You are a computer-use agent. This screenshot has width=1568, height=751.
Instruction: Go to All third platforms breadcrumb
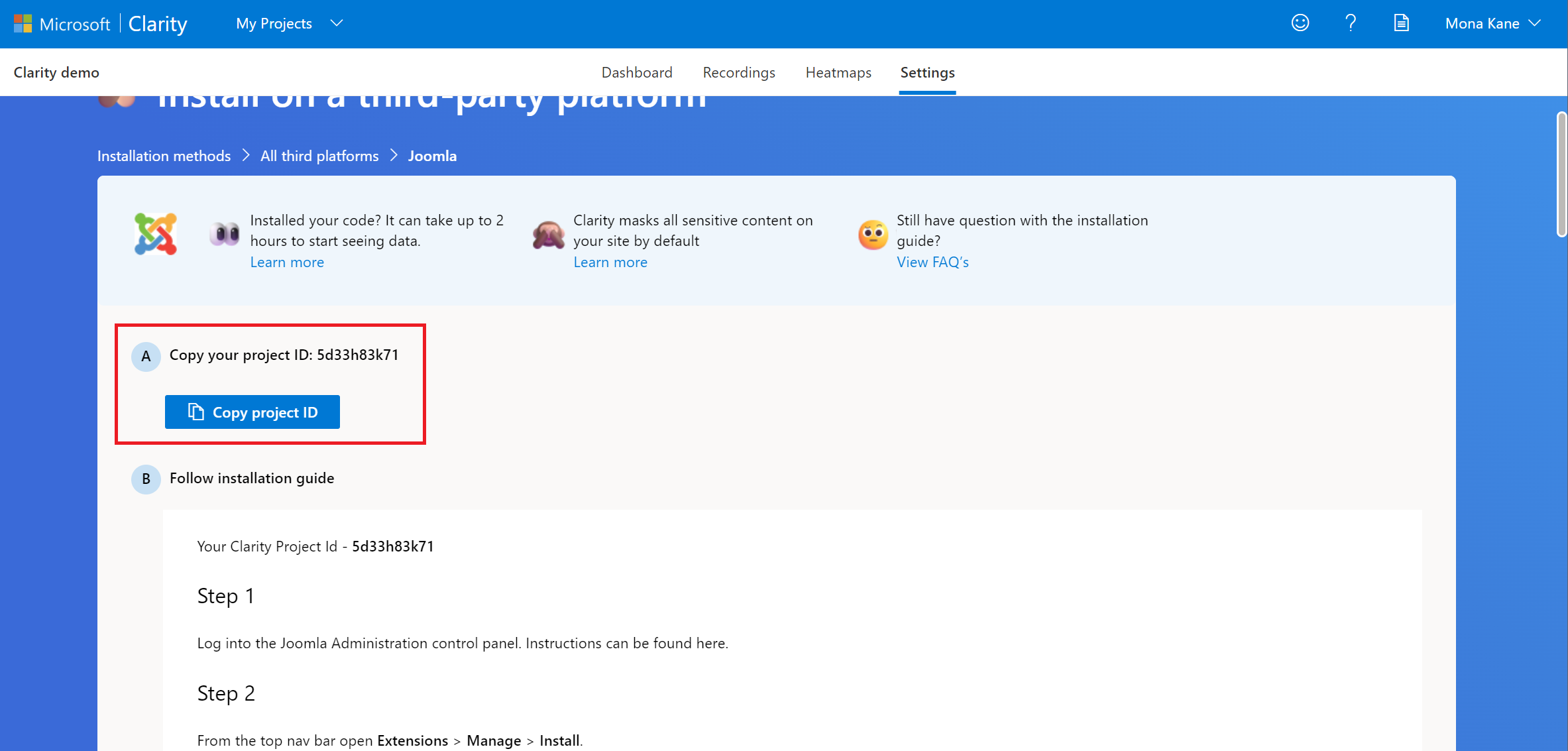[319, 156]
